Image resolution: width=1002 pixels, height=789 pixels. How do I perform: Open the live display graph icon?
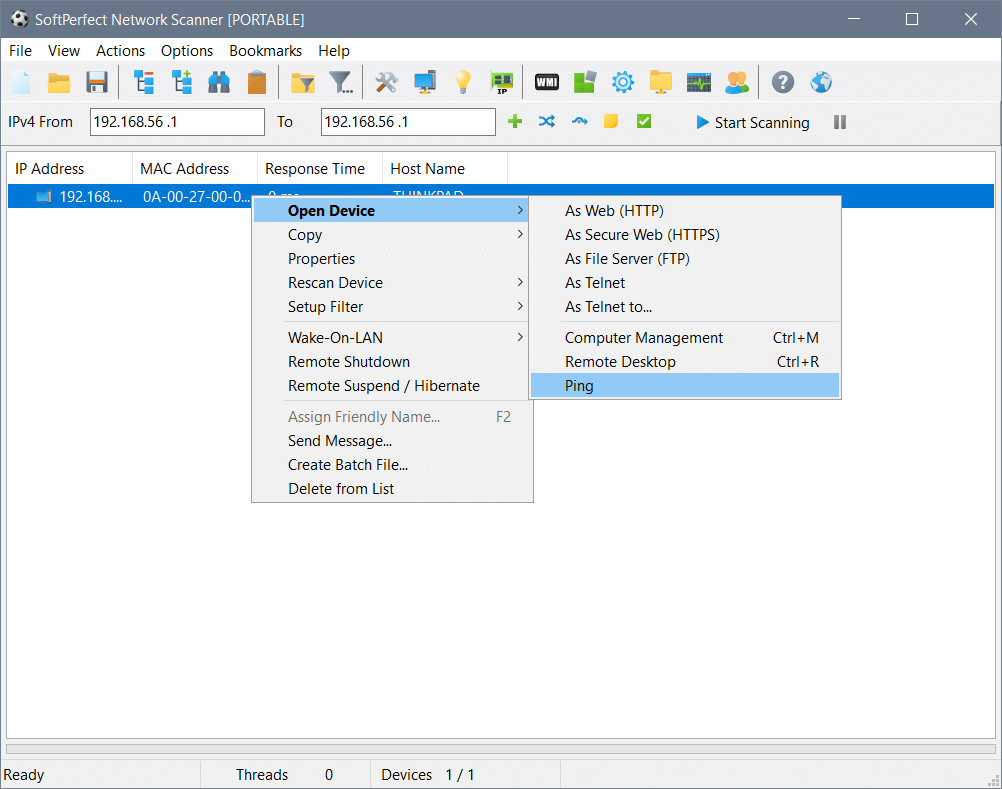click(x=699, y=82)
